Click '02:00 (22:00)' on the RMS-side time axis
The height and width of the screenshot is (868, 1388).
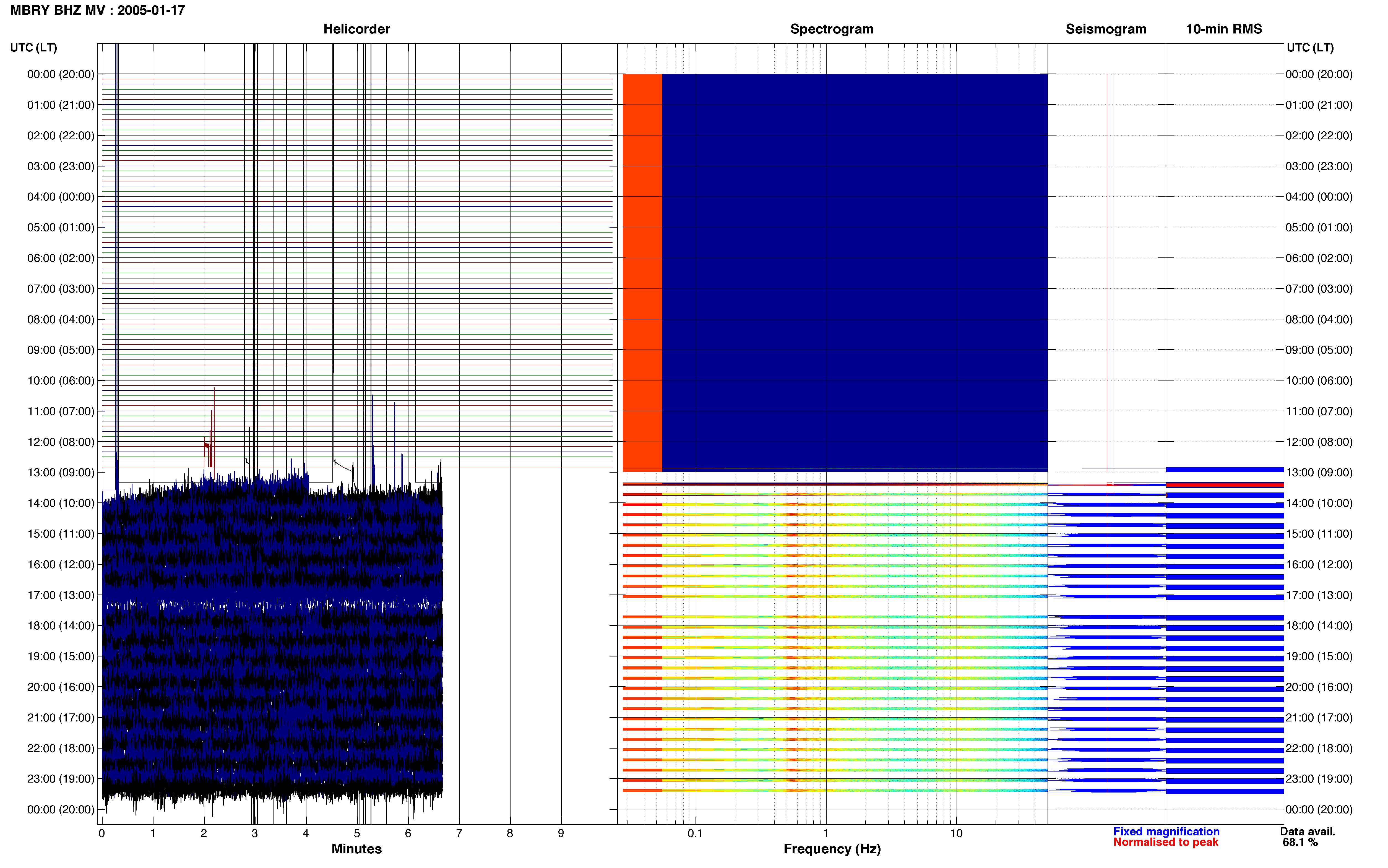1319,136
